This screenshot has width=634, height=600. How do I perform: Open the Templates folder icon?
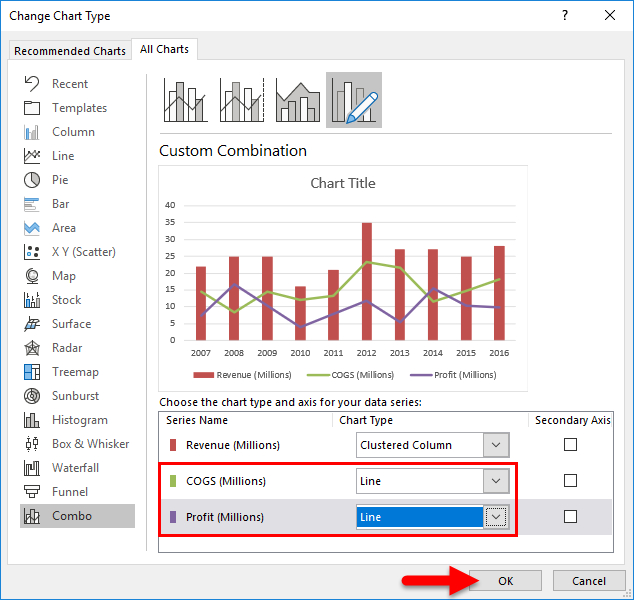32,108
